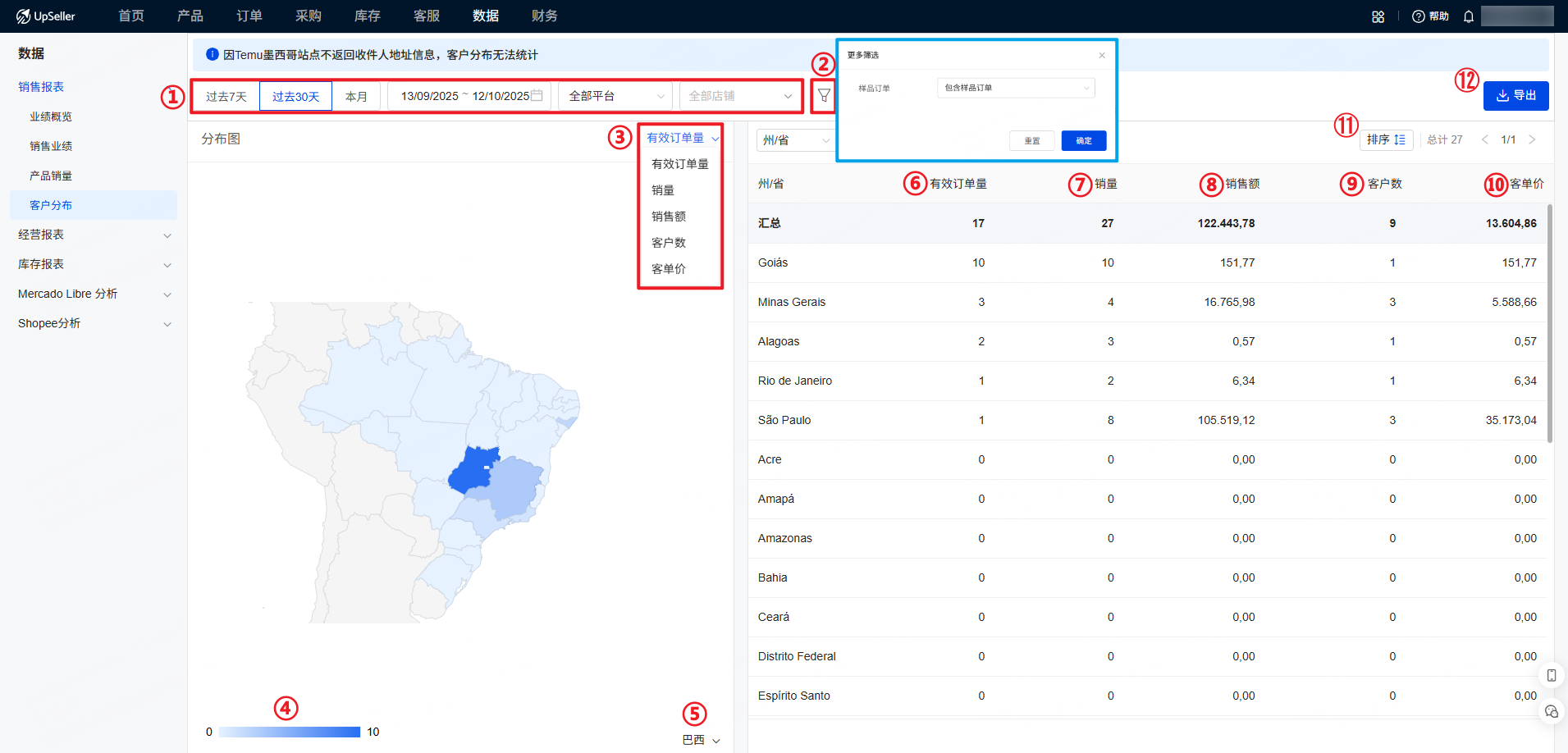
Task: Open the chat support floating icon
Action: point(1551,711)
